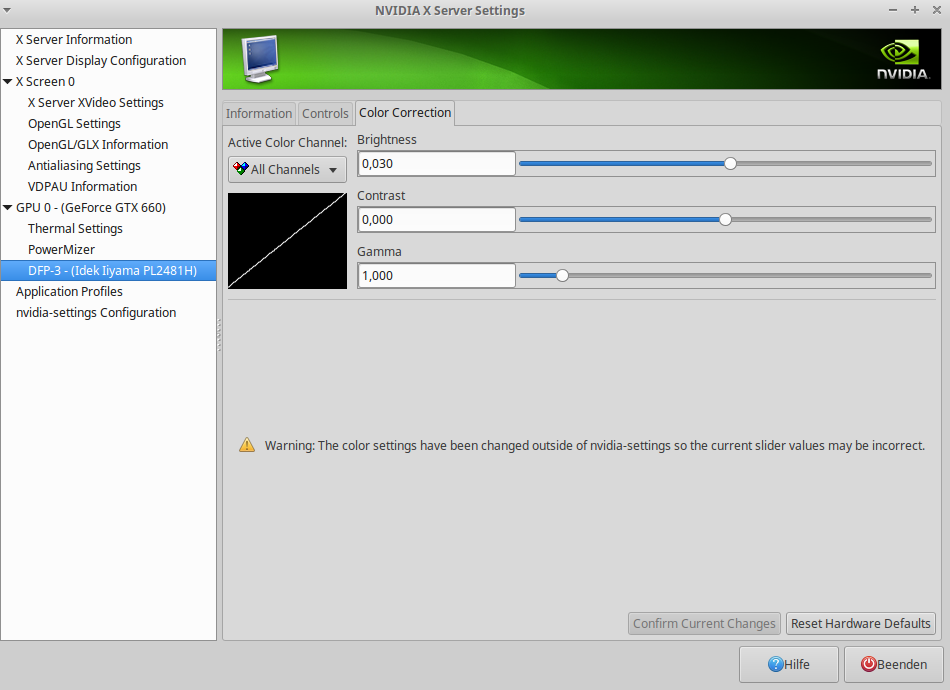
Task: Select the Color Correction tab
Action: click(x=405, y=113)
